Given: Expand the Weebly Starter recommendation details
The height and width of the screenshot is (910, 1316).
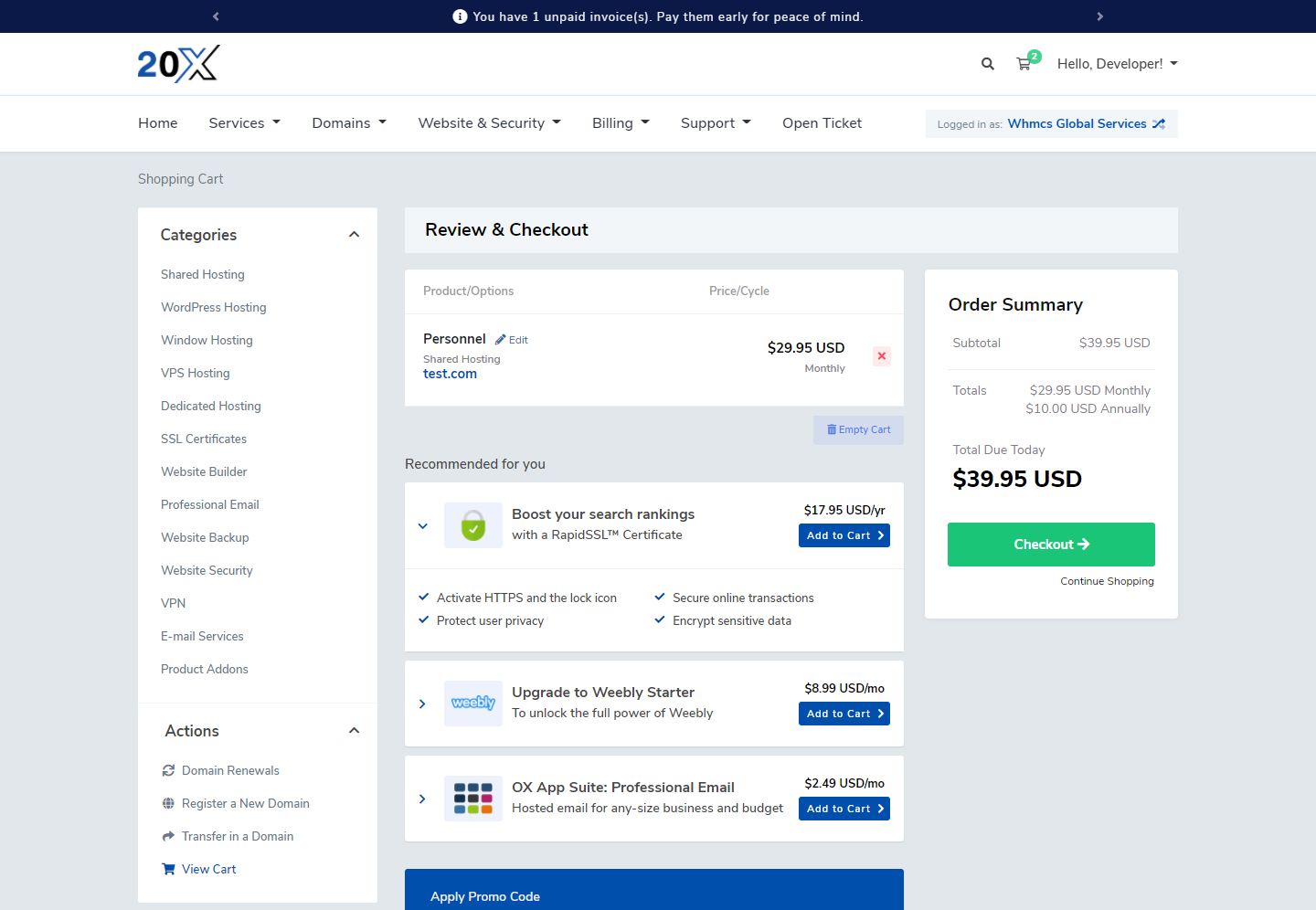Looking at the screenshot, I should [422, 704].
